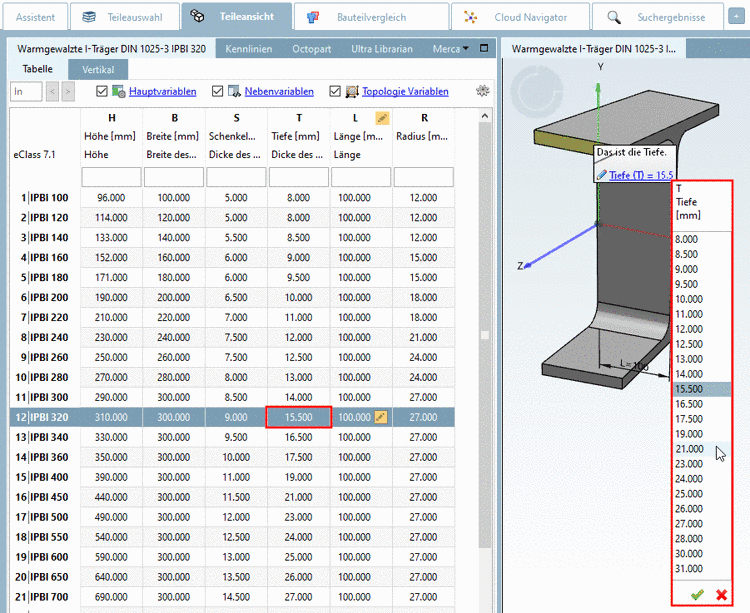Toggle the Topologie Variablen checkbox
This screenshot has width=750, height=613.
point(335,92)
